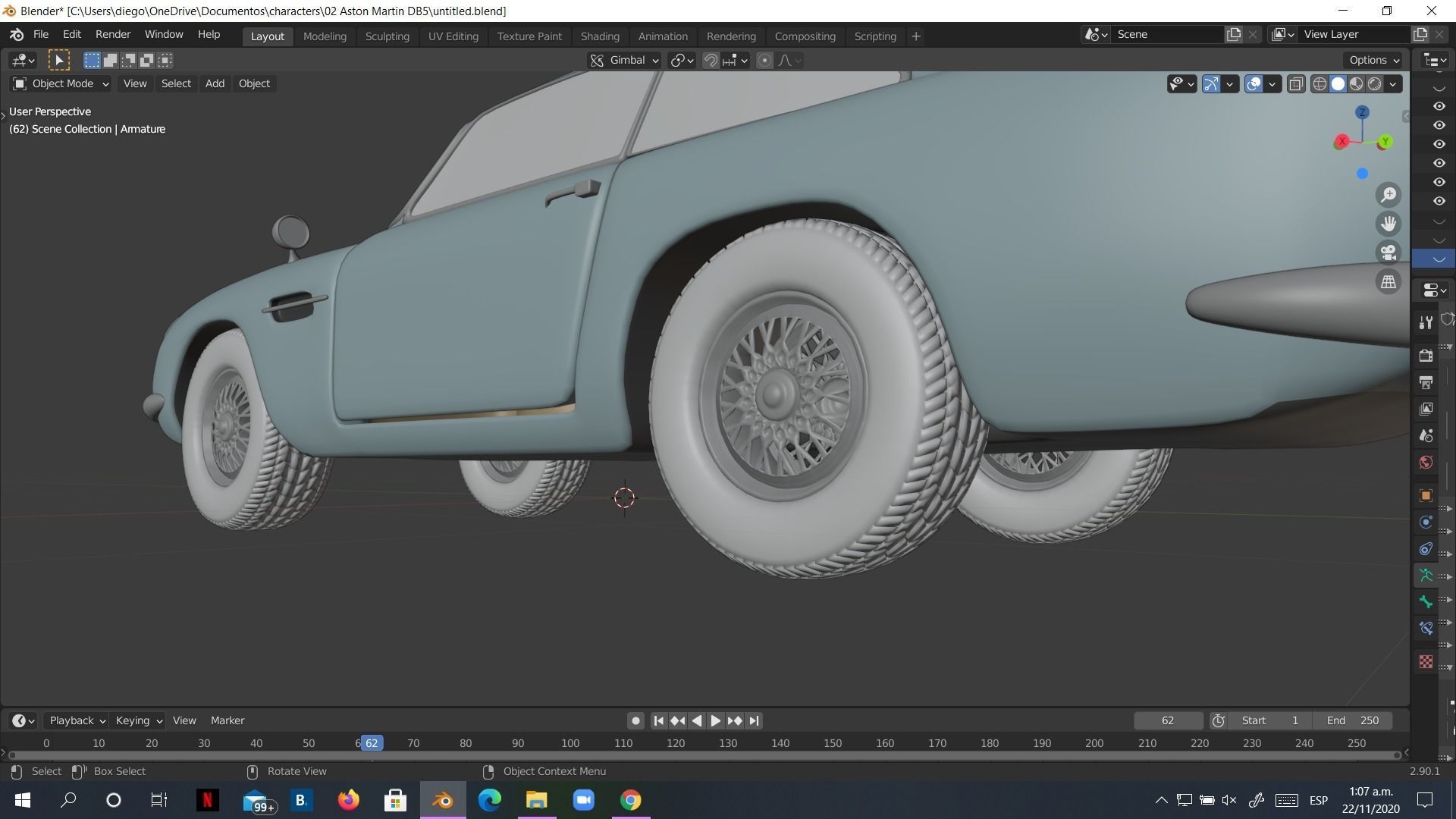This screenshot has height=819, width=1456.
Task: Toggle proportional editing button
Action: click(x=764, y=60)
